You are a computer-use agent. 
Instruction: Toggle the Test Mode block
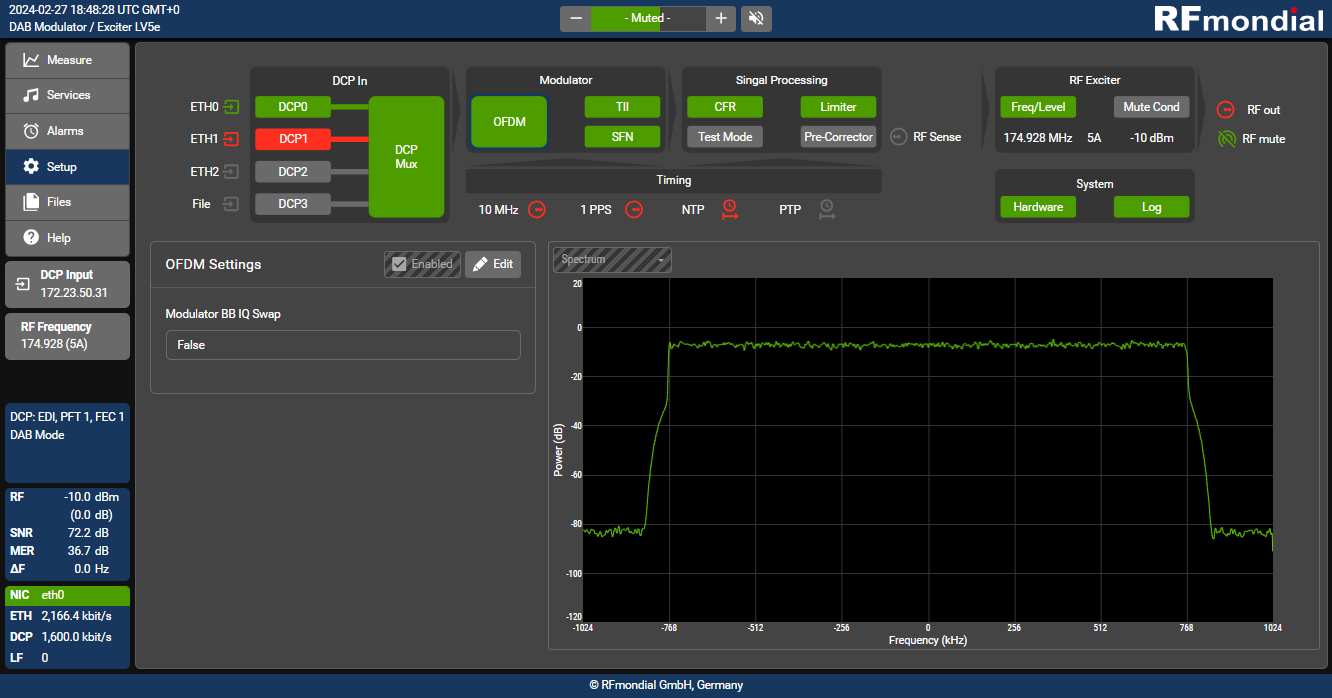point(724,137)
